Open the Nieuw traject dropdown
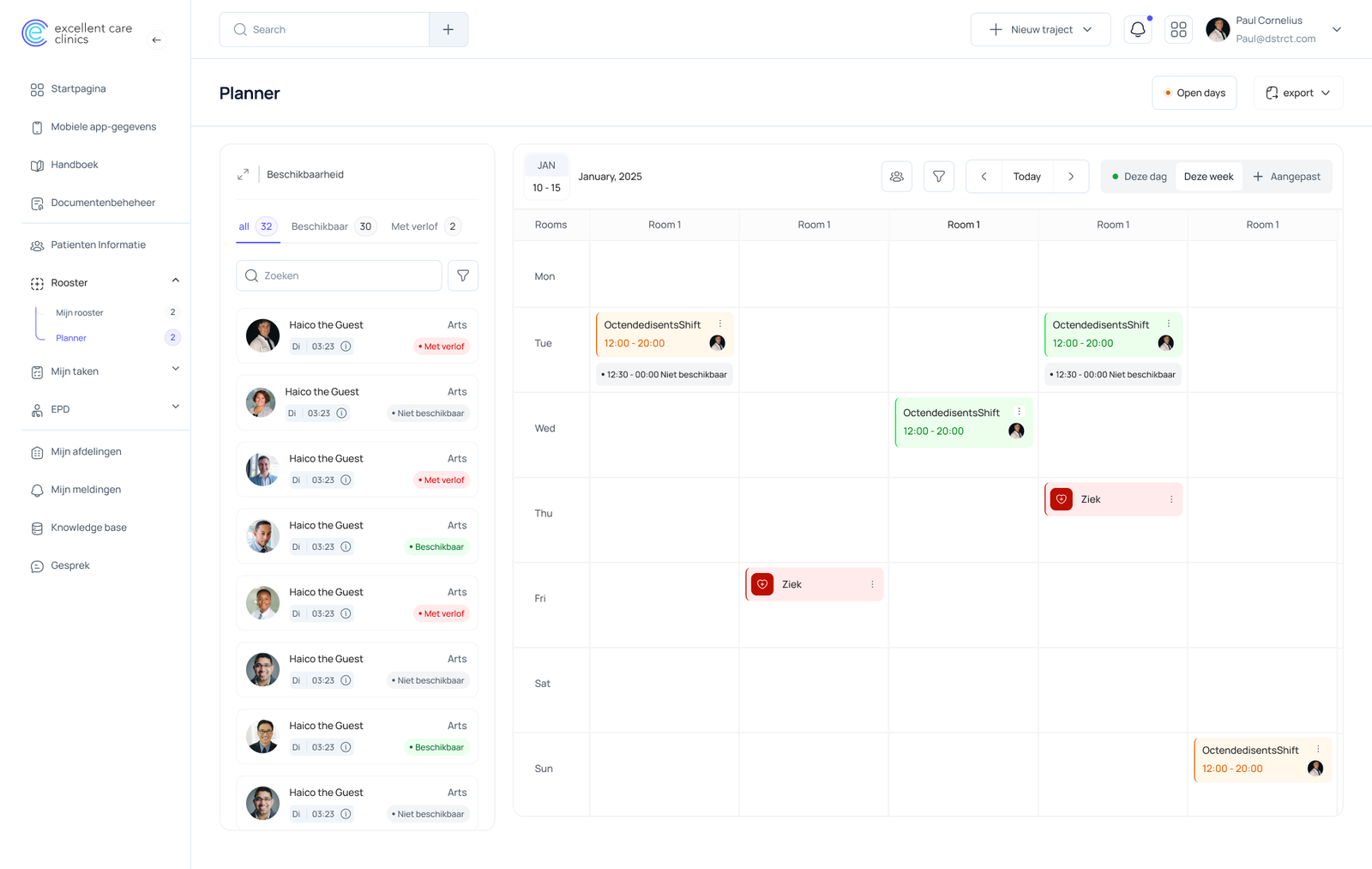The height and width of the screenshot is (869, 1372). pos(1040,29)
